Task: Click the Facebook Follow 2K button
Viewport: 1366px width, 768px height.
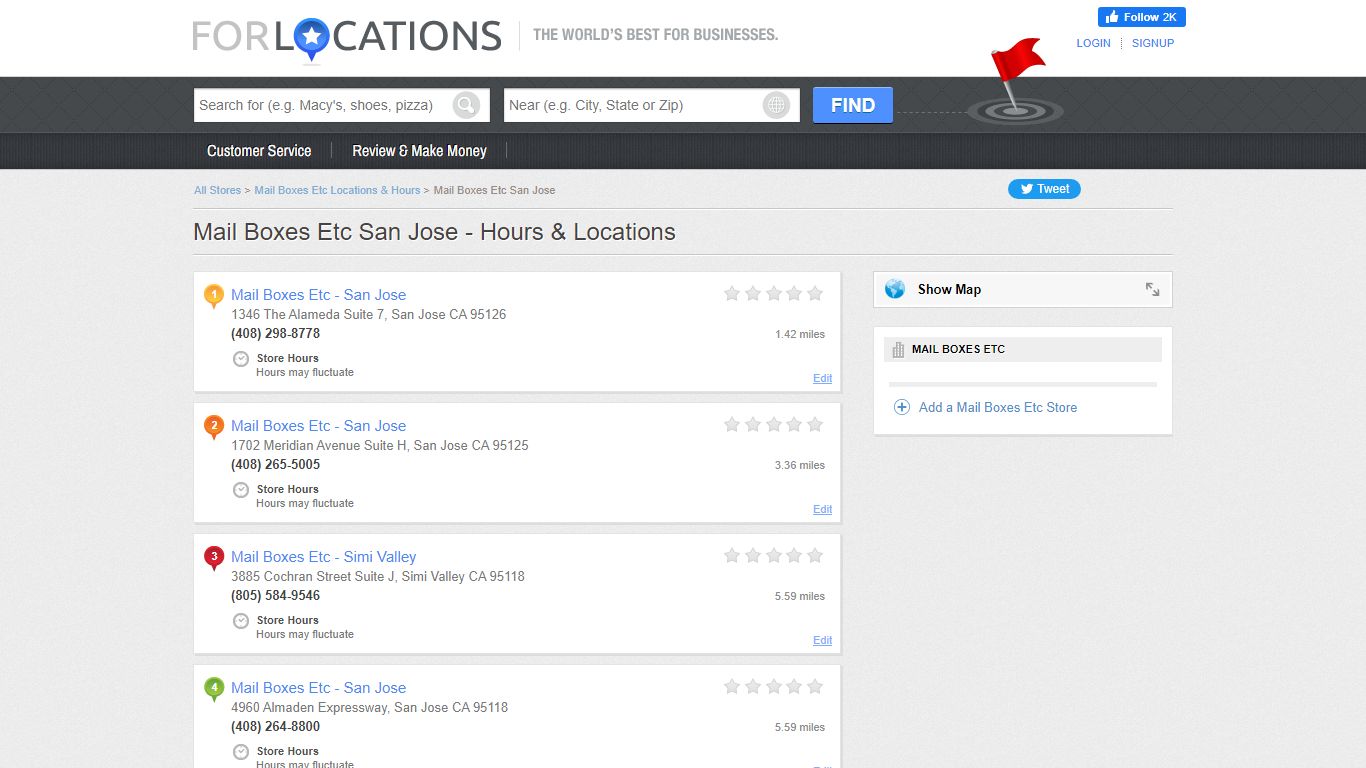Action: 1141,17
